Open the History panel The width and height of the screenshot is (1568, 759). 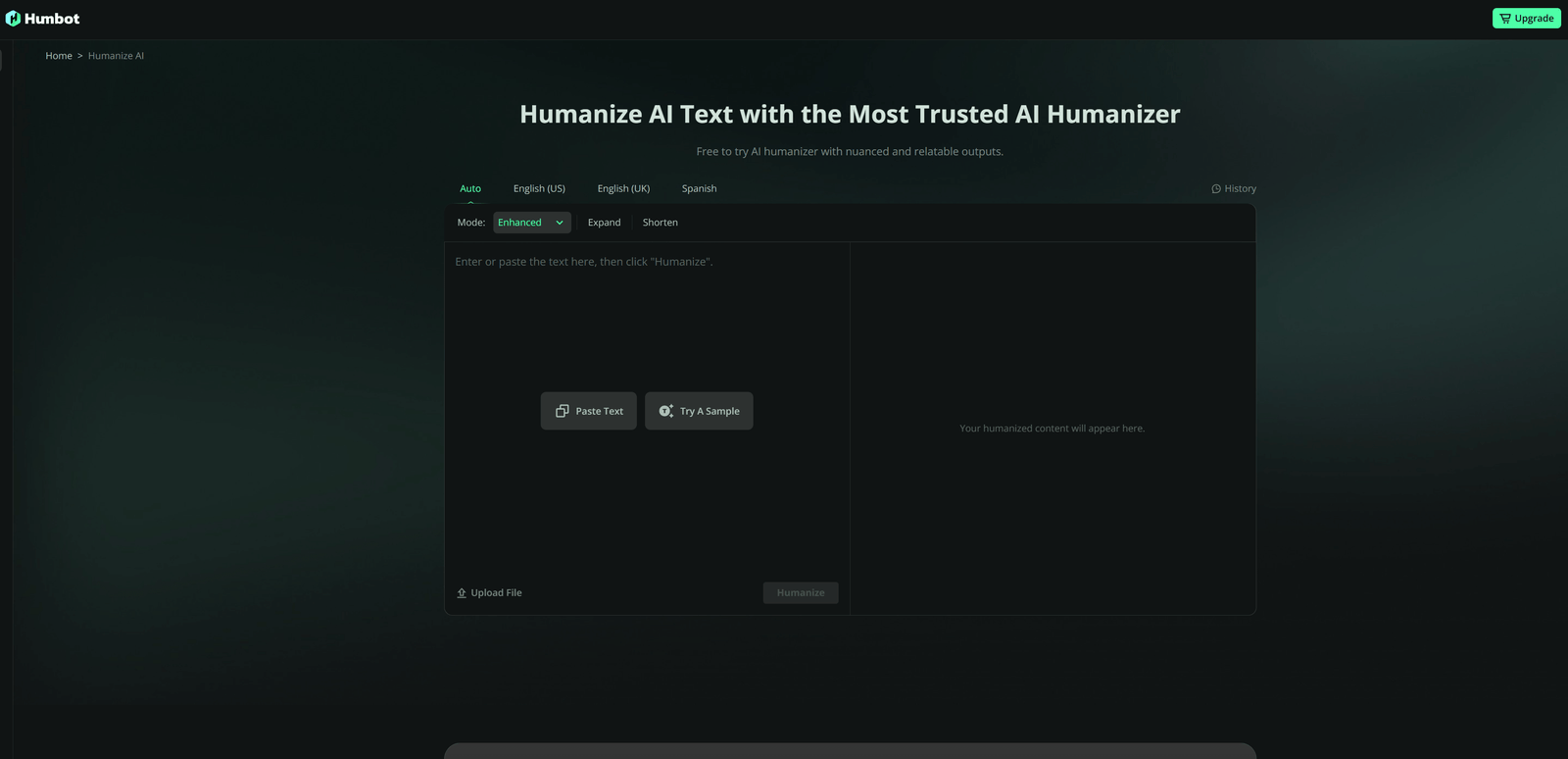[1234, 188]
